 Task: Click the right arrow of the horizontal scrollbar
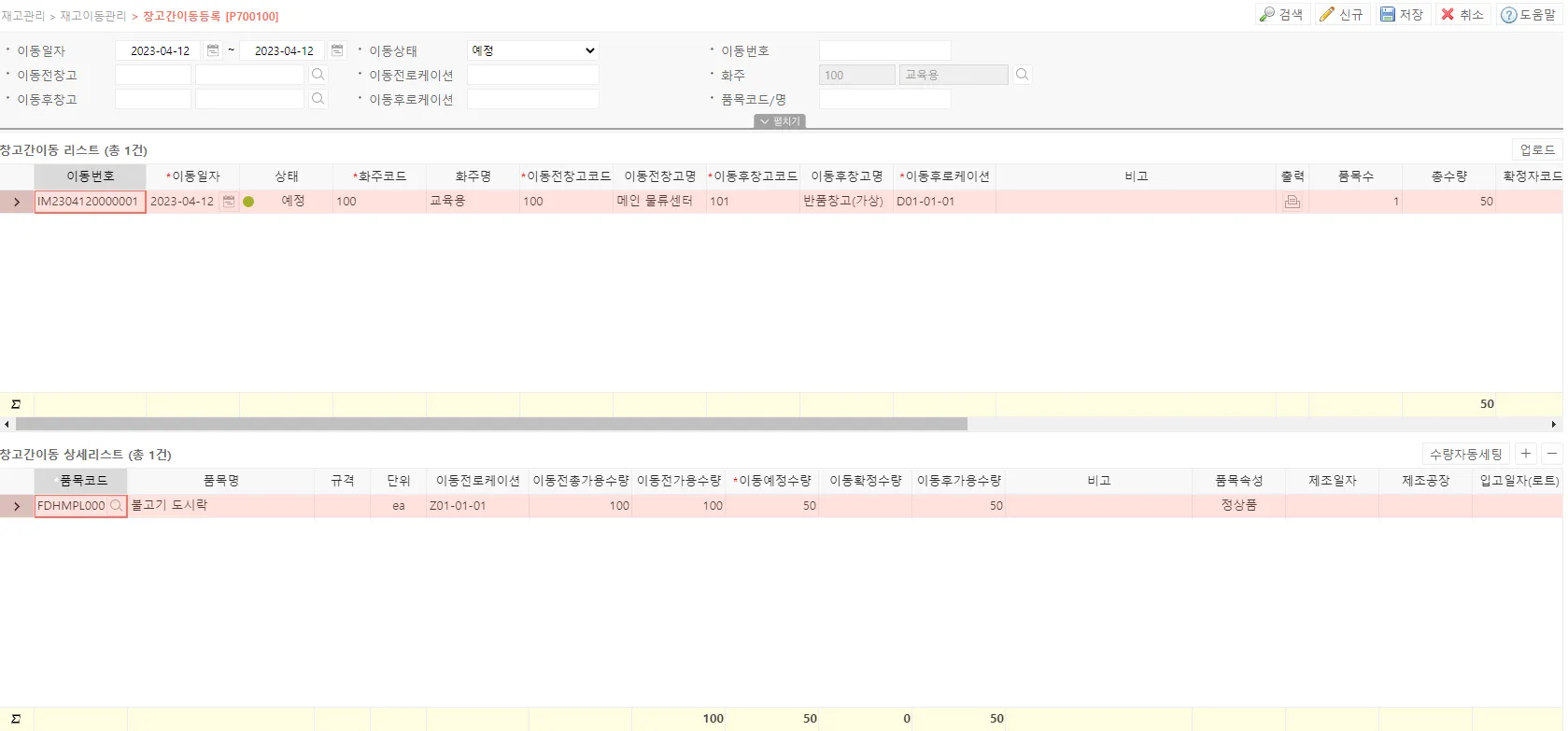pos(1555,424)
